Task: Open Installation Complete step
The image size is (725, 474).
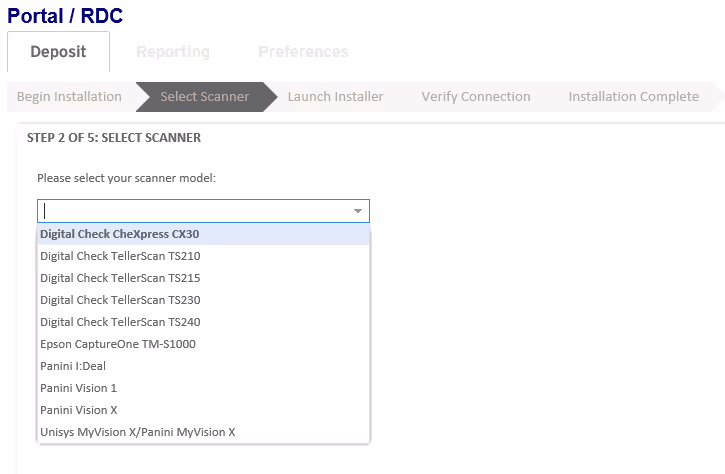Action: coord(633,97)
